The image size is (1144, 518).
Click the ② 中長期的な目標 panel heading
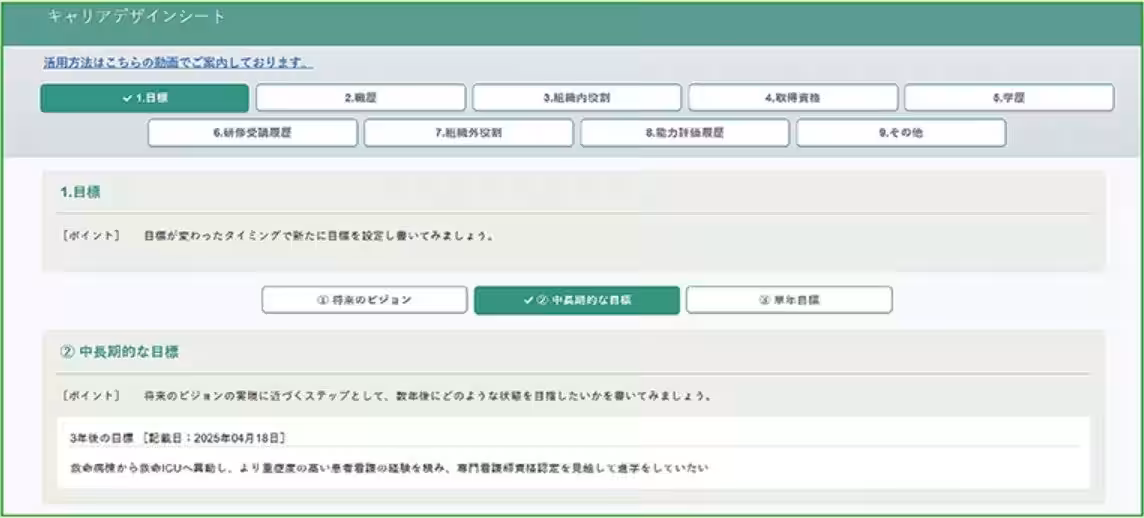(x=120, y=352)
